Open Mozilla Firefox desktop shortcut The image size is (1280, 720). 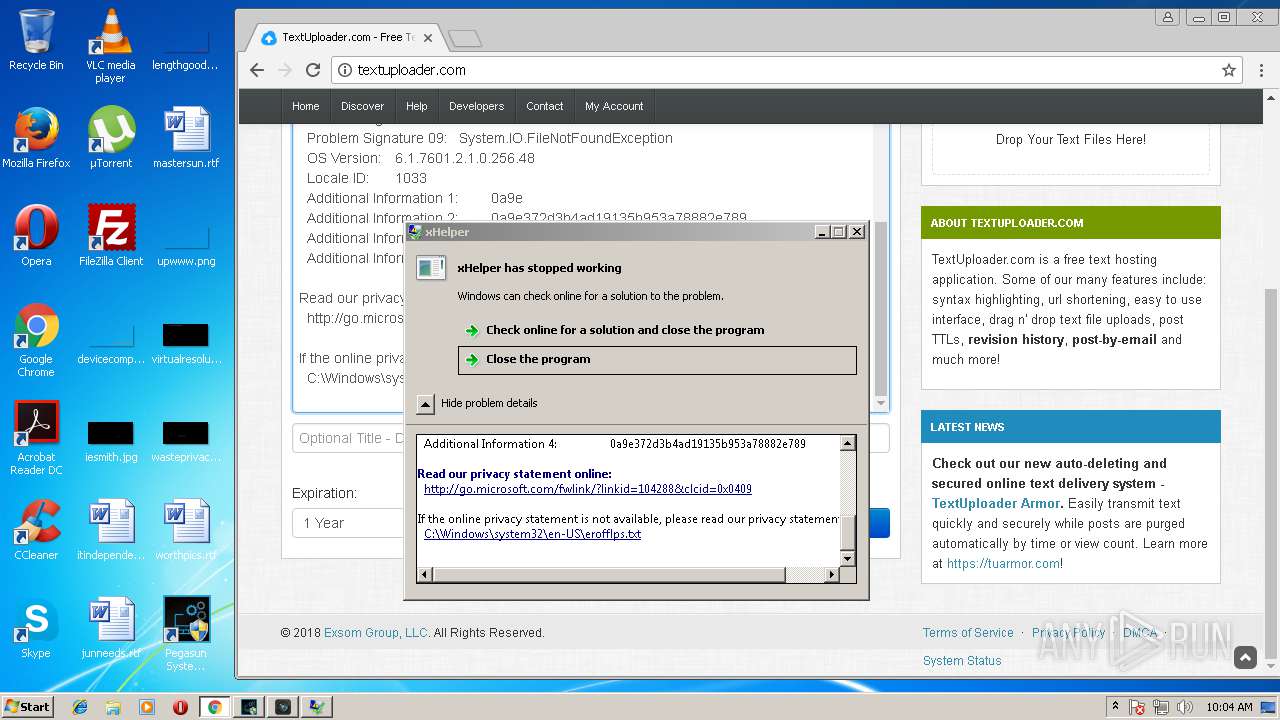pyautogui.click(x=36, y=138)
